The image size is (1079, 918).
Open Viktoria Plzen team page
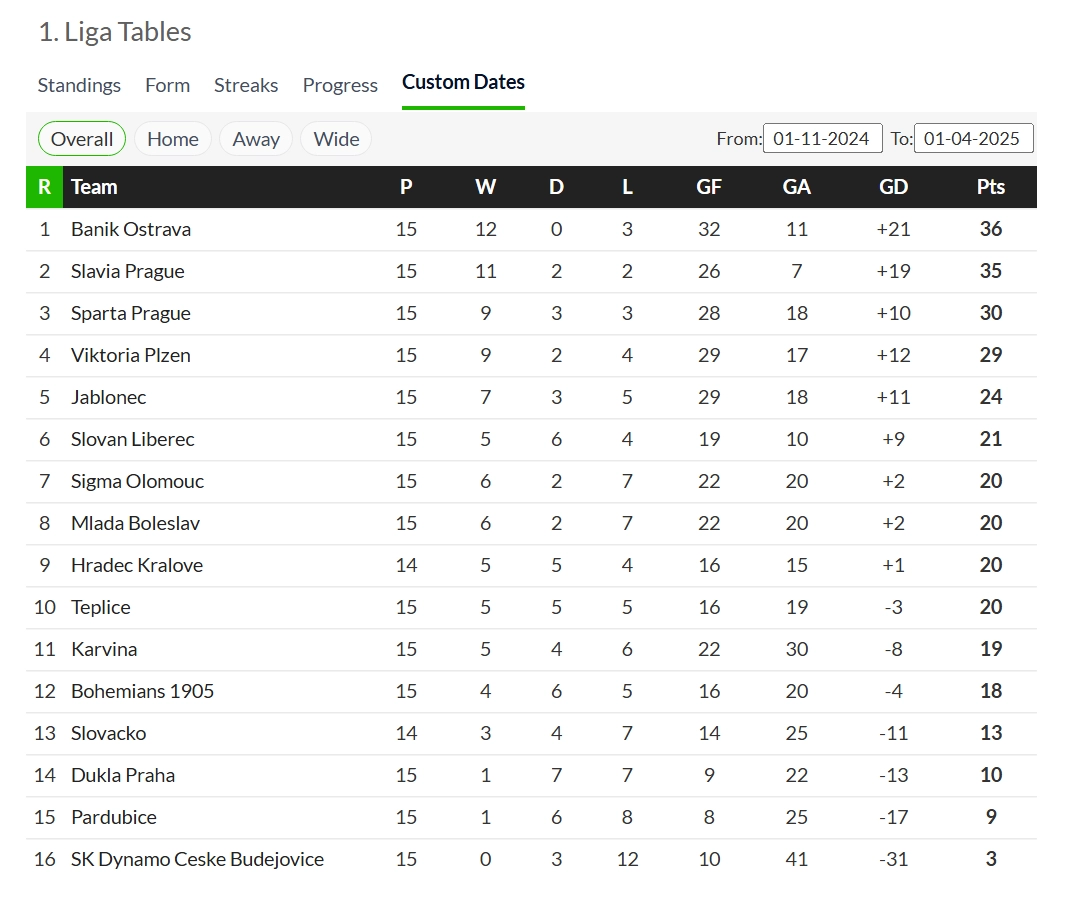[x=131, y=355]
